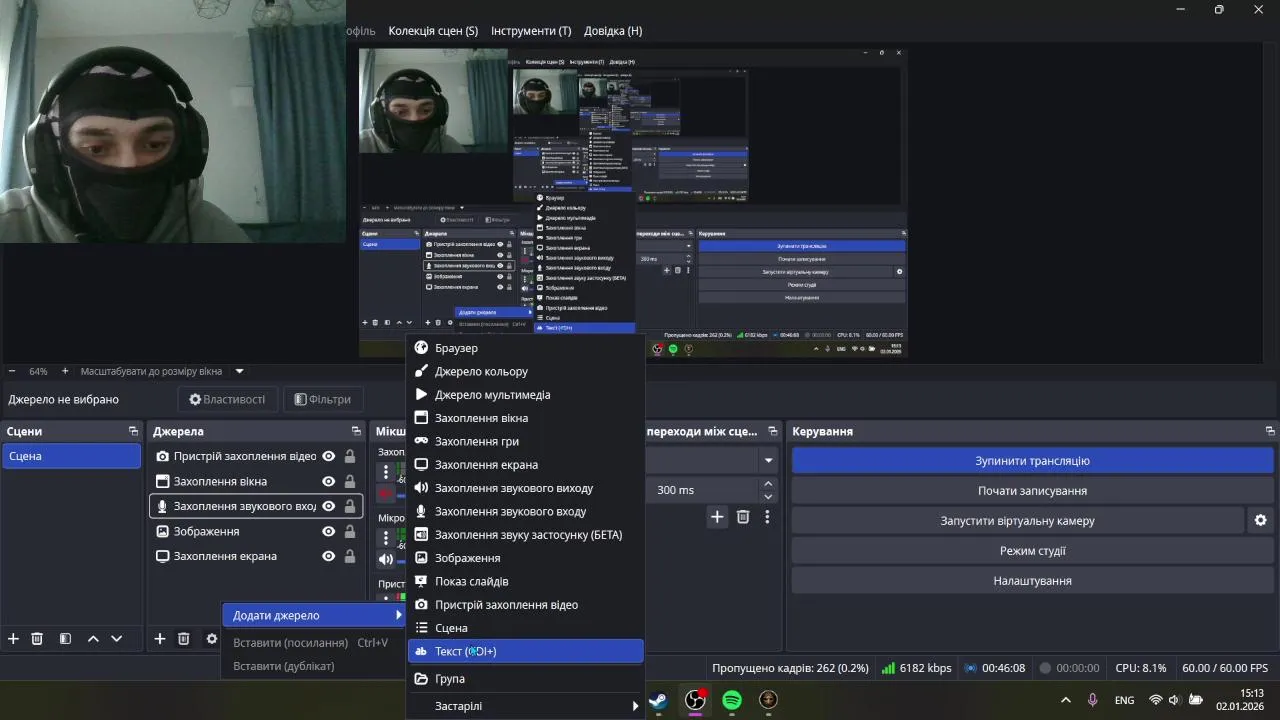Click Запустити віртуальну камеру button
This screenshot has height=720, width=1280.
click(1017, 521)
